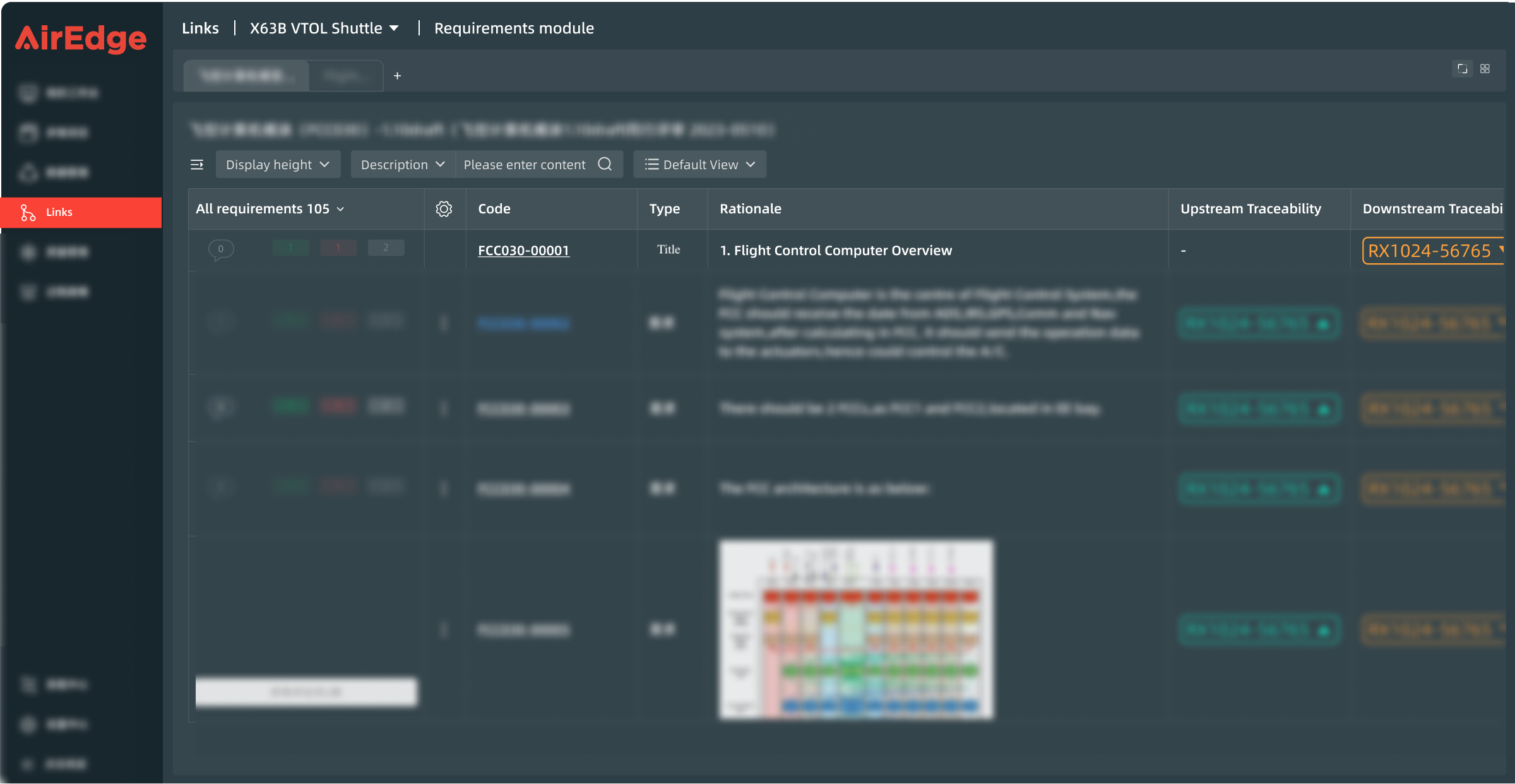The height and width of the screenshot is (784, 1515).
Task: Click the AirEdge logo
Action: (81, 38)
